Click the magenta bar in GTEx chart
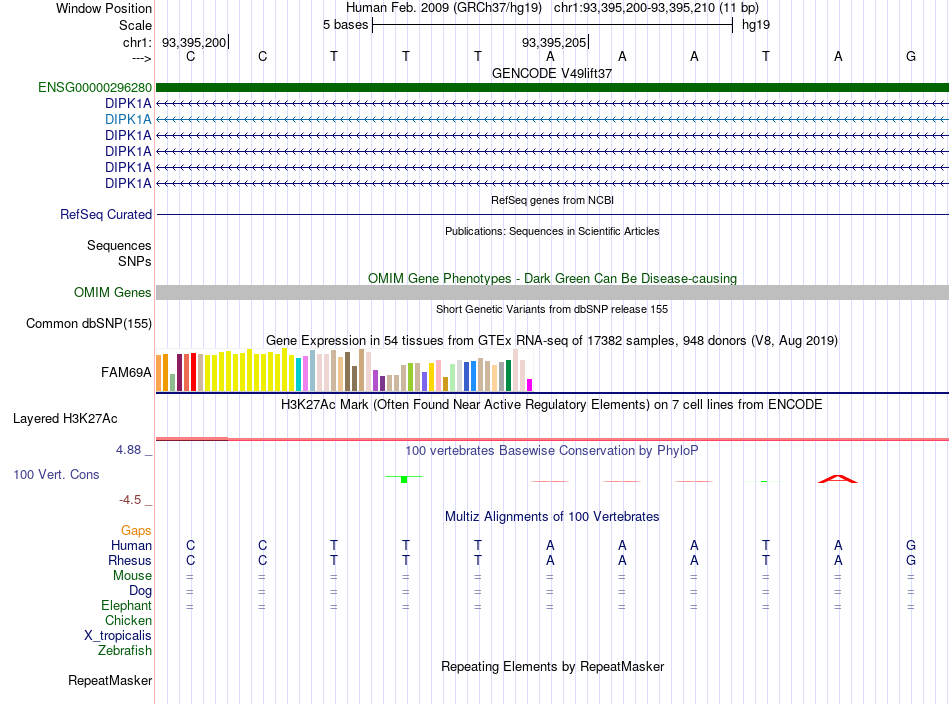Image resolution: width=950 pixels, height=704 pixels. pyautogui.click(x=530, y=385)
